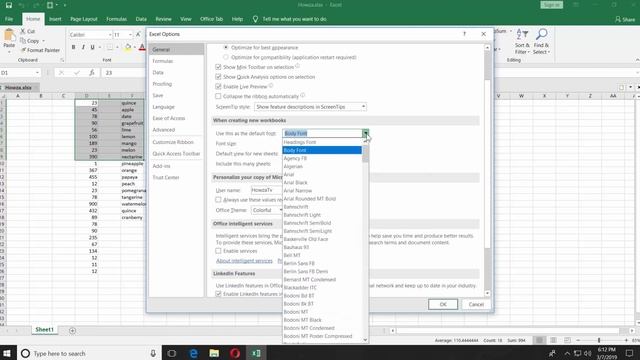Open About intelligent services link
The height and width of the screenshot is (360, 640).
pos(244,261)
